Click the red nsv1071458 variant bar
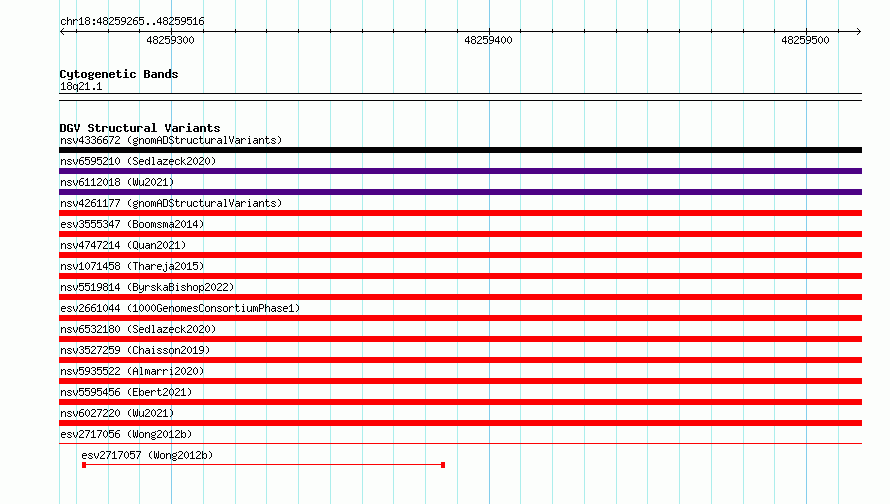This screenshot has width=890, height=504. [x=460, y=276]
